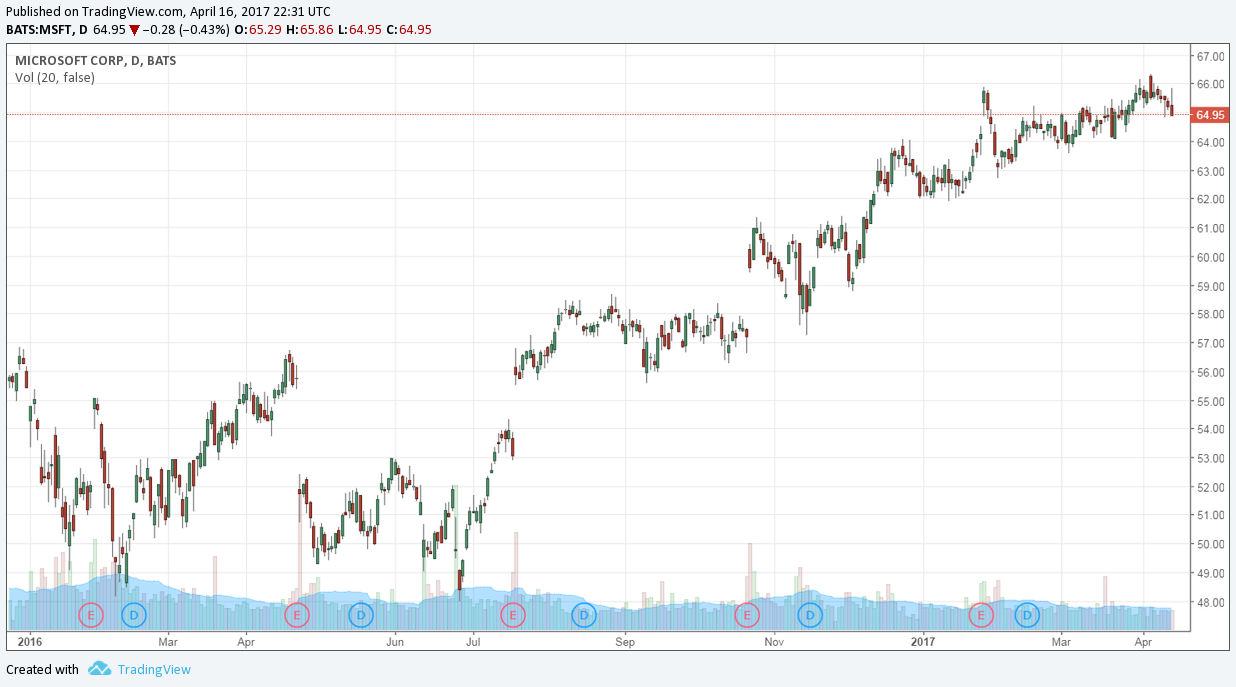
Task: Click the 'E' earnings marker before November
Action: coord(746,615)
